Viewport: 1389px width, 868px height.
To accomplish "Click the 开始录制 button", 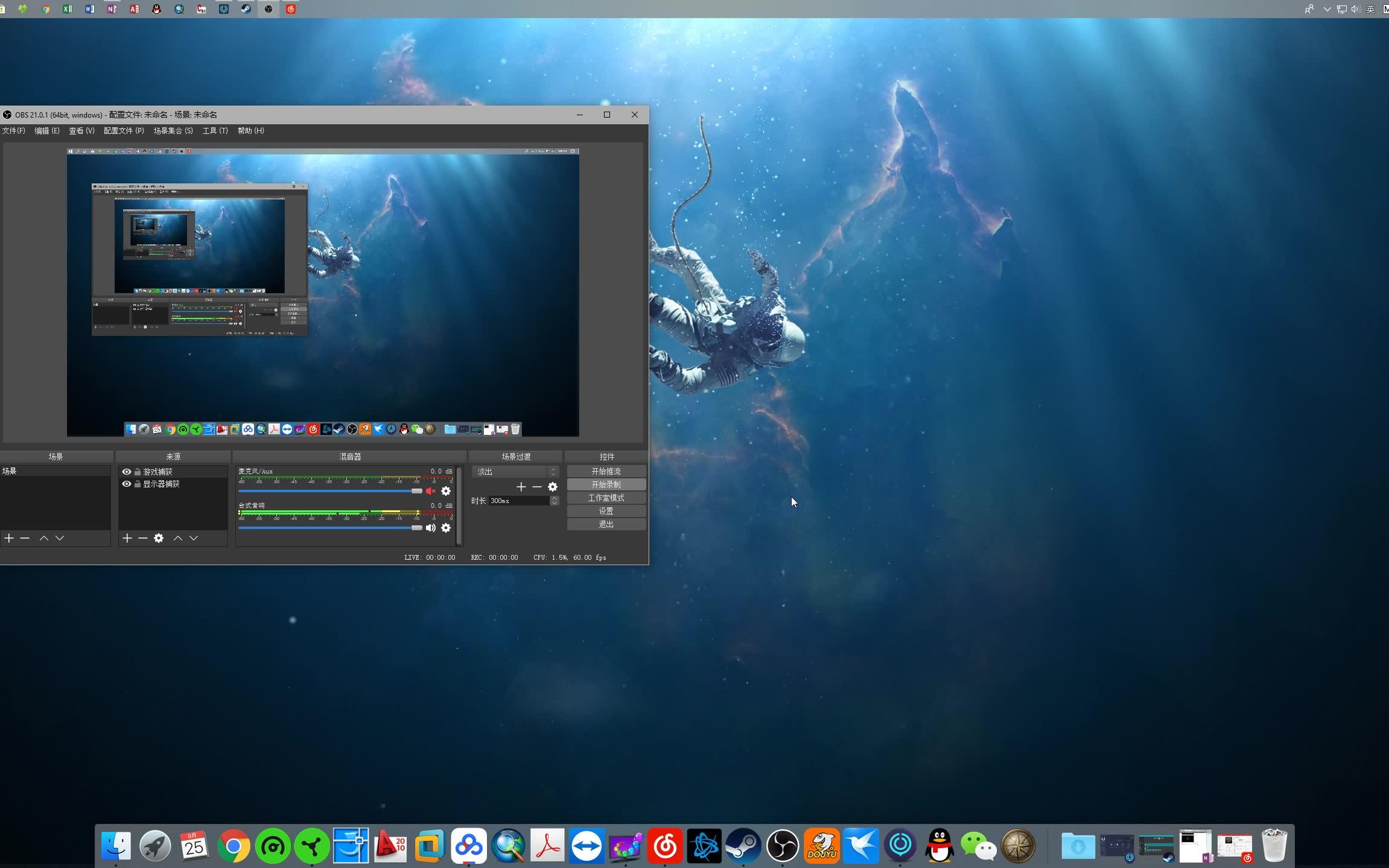I will pyautogui.click(x=606, y=484).
